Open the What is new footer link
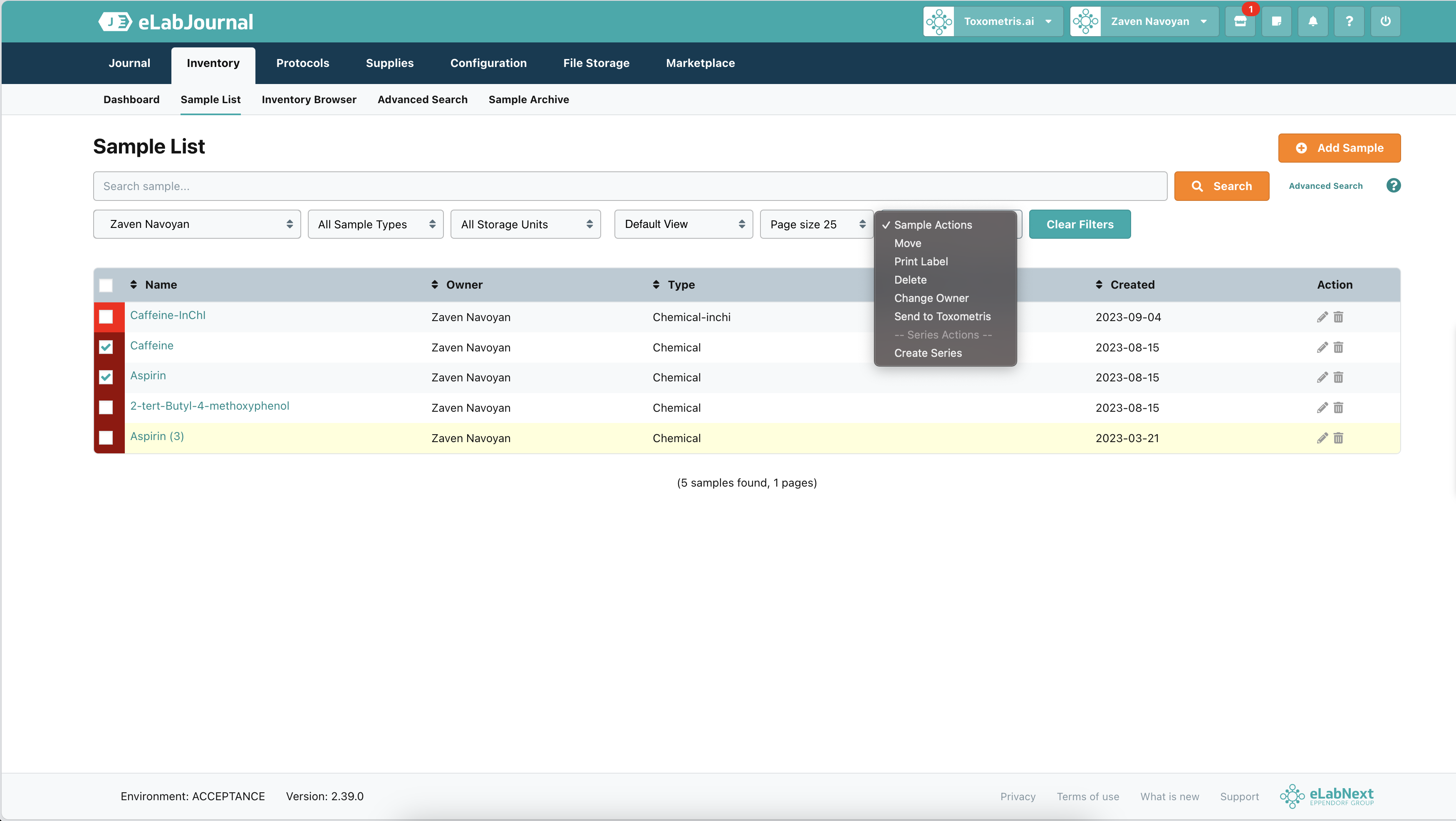1456x821 pixels. point(1169,797)
